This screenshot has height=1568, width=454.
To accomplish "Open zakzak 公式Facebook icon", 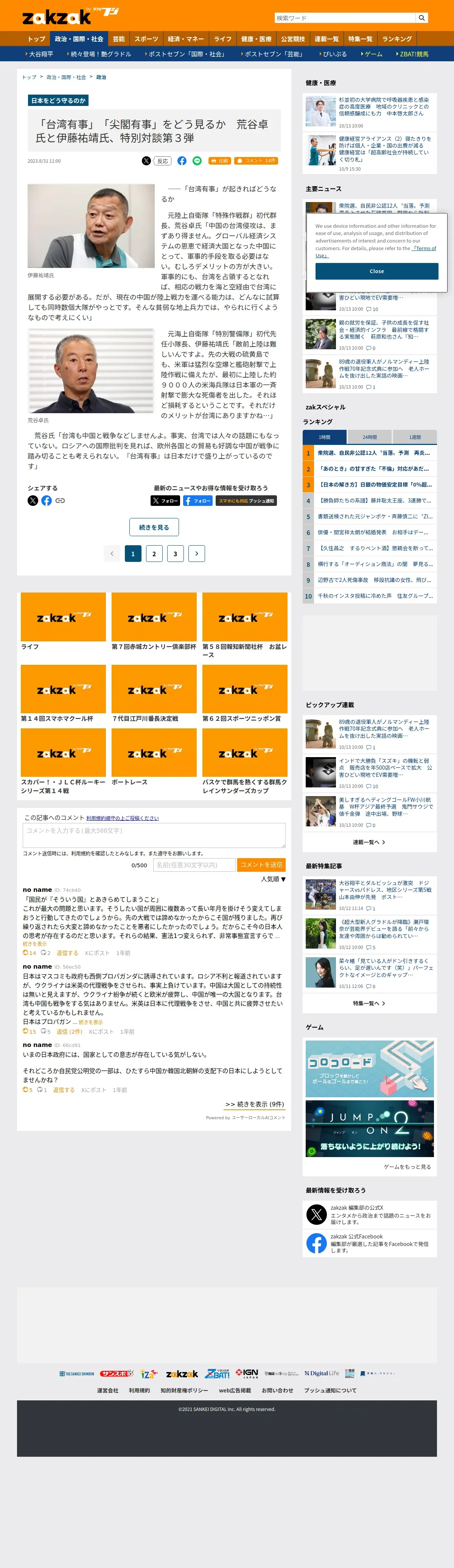I will coord(316,1244).
